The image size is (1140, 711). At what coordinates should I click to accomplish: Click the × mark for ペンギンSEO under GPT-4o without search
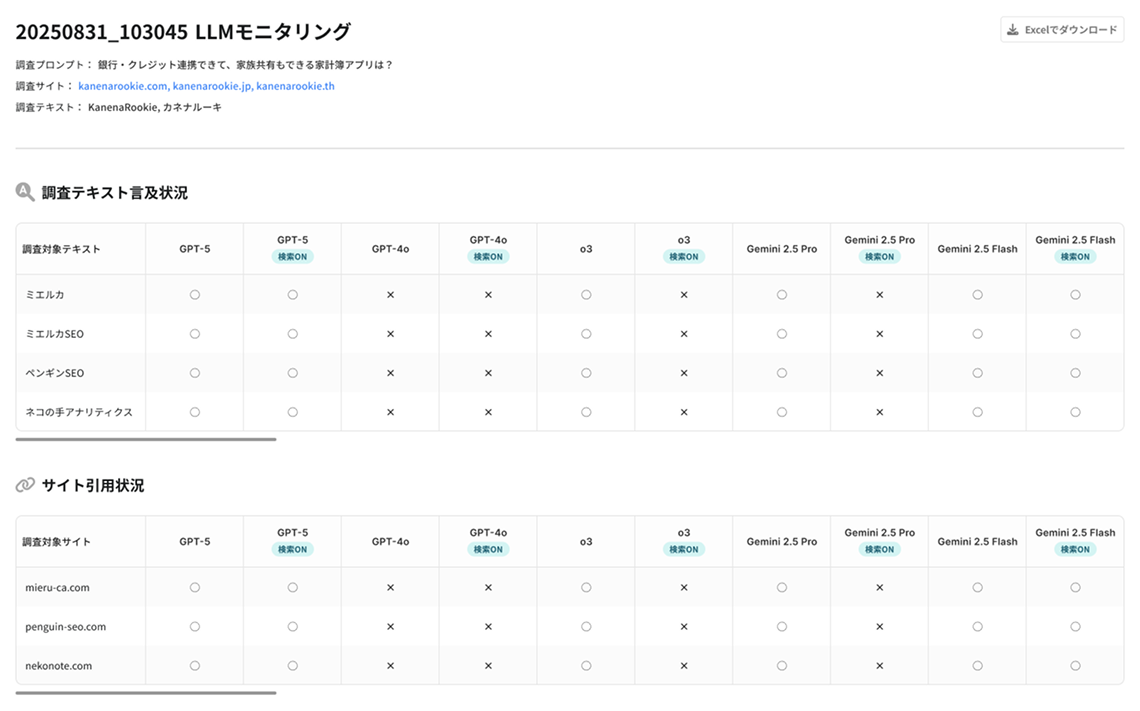click(x=390, y=373)
